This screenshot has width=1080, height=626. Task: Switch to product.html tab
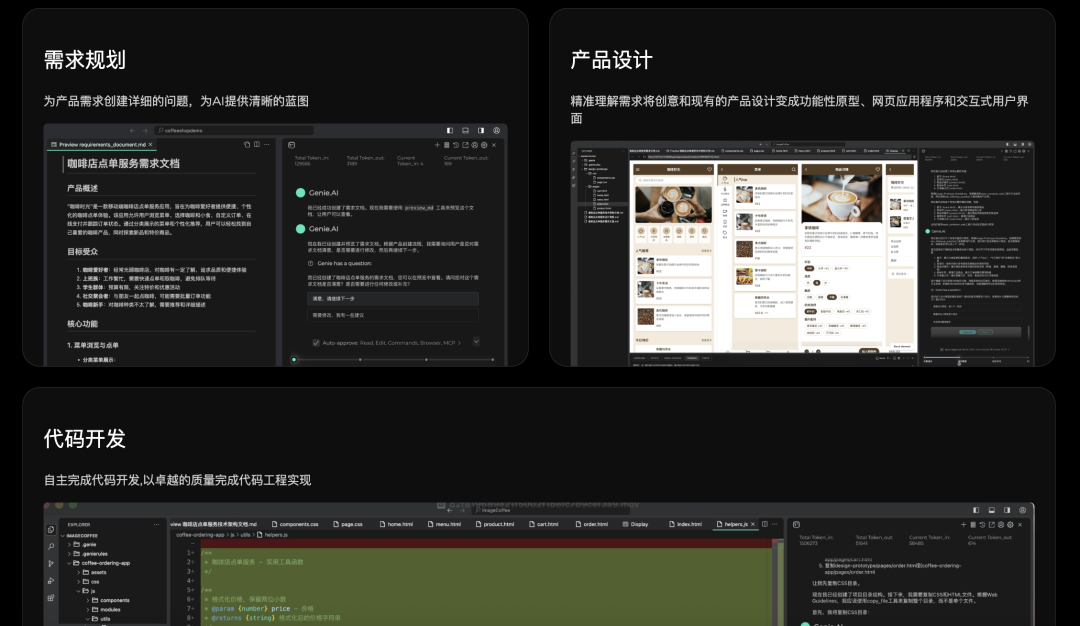495,524
